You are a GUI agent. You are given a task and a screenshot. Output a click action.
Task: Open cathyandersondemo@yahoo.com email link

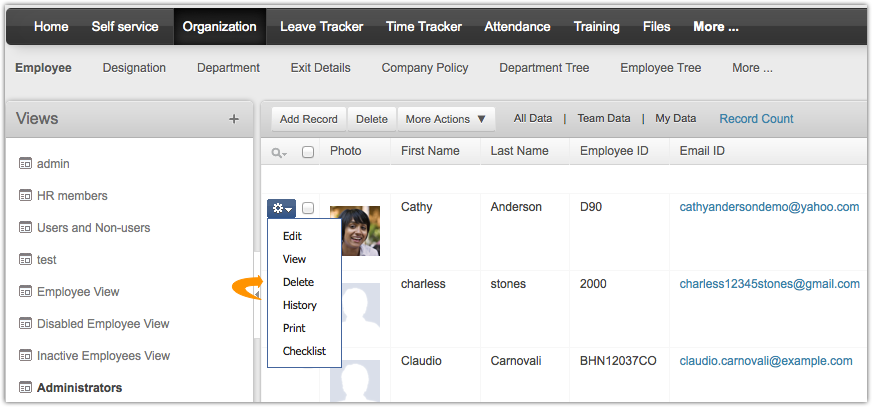(770, 207)
